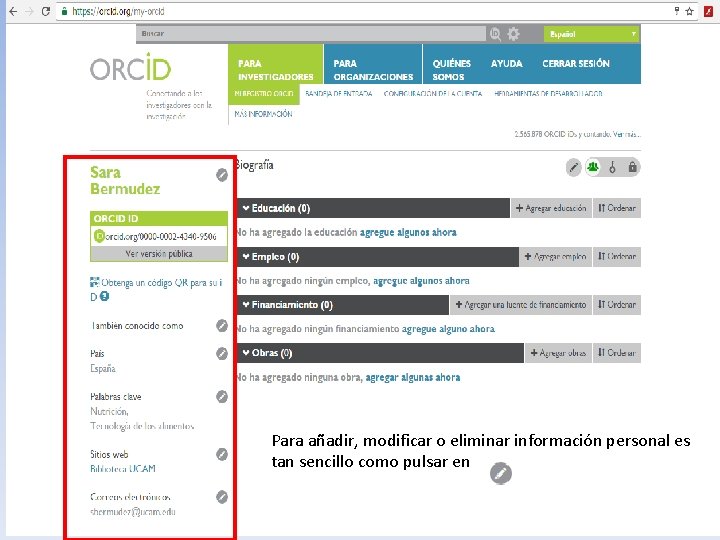Image resolution: width=720 pixels, height=540 pixels.
Task: Click the ORCID iD green icon
Action: 99,236
